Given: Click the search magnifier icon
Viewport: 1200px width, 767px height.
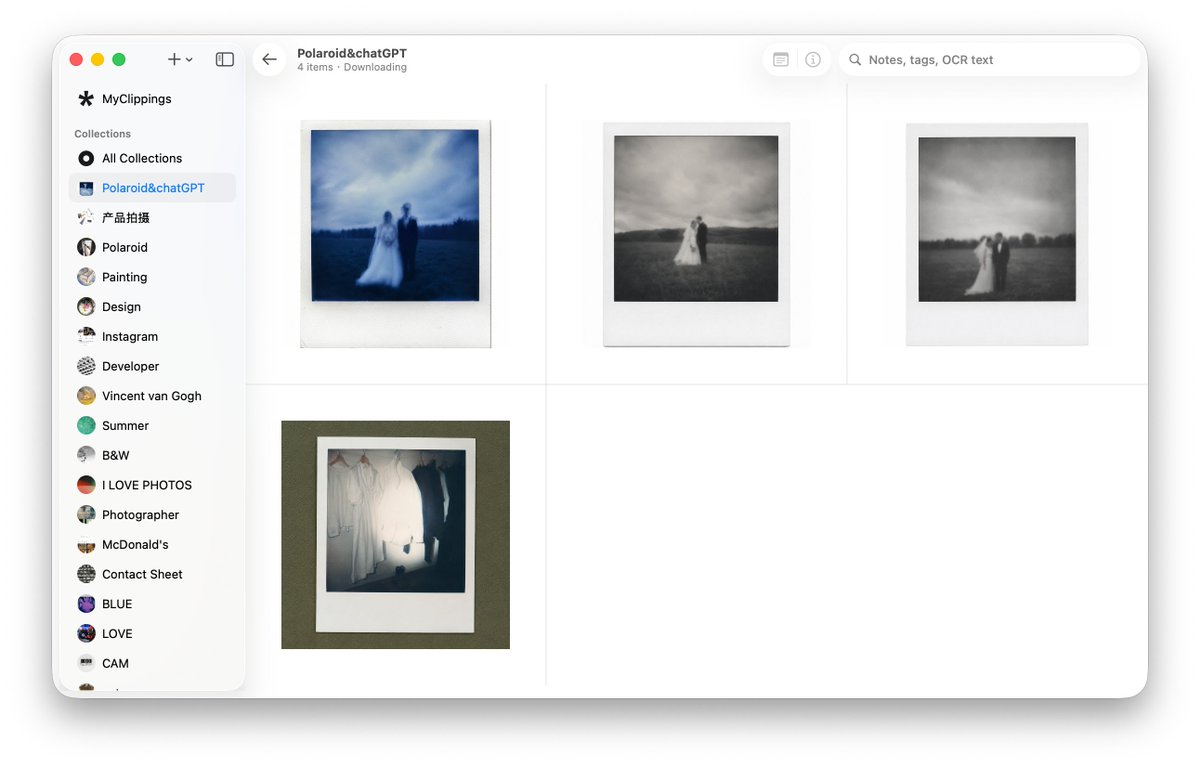Looking at the screenshot, I should coord(855,60).
